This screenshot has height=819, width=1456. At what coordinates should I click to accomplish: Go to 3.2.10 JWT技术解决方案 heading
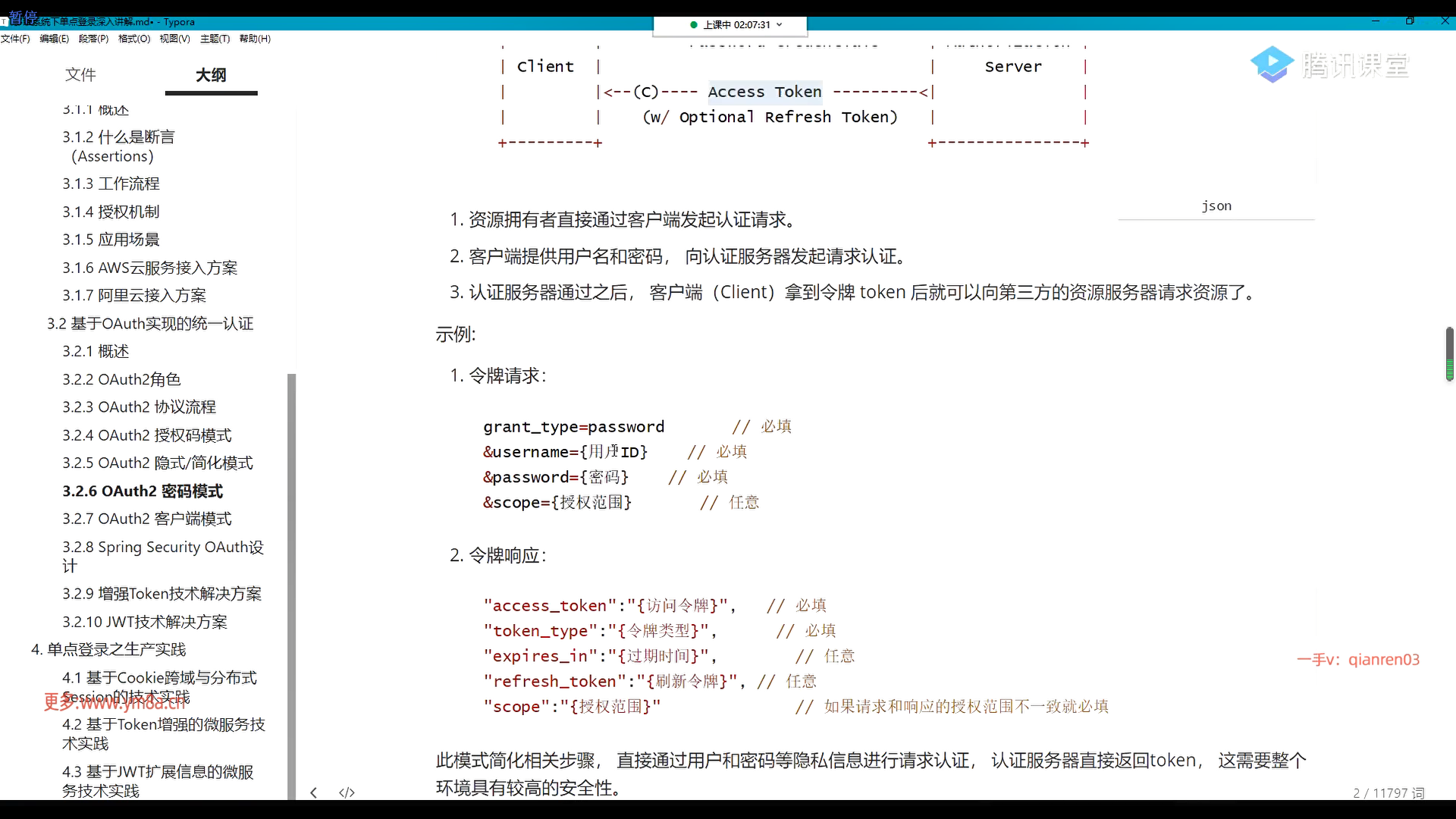(145, 622)
